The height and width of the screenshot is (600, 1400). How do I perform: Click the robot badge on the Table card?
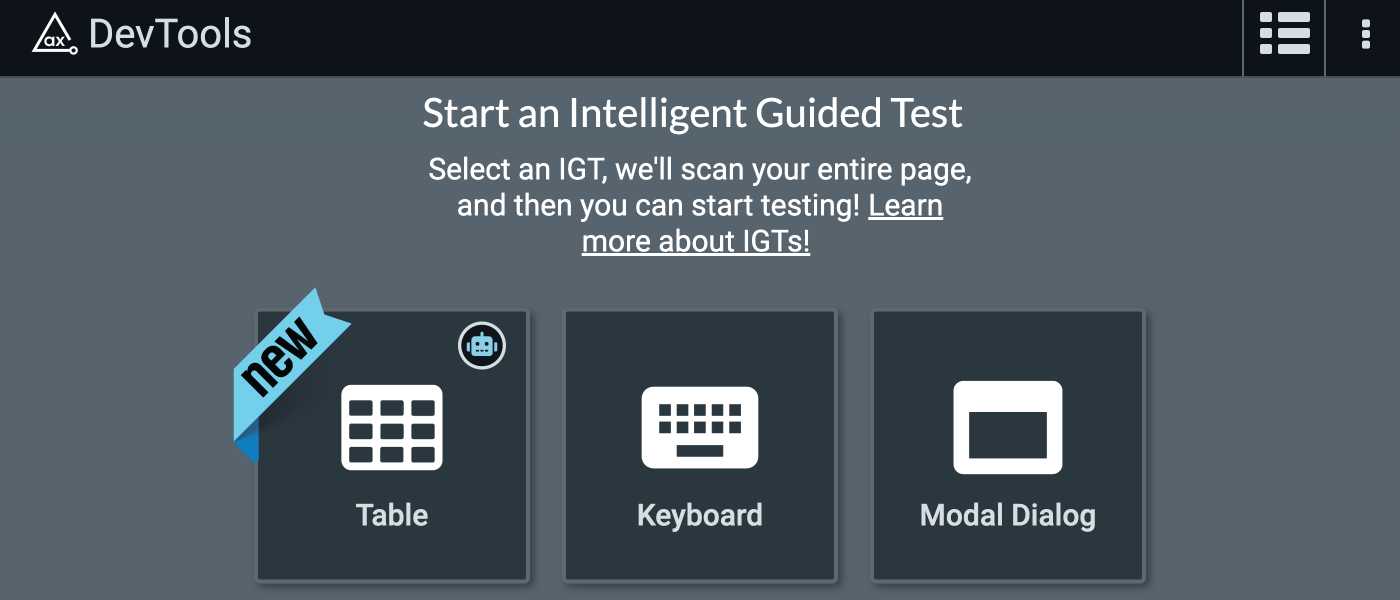click(x=482, y=345)
